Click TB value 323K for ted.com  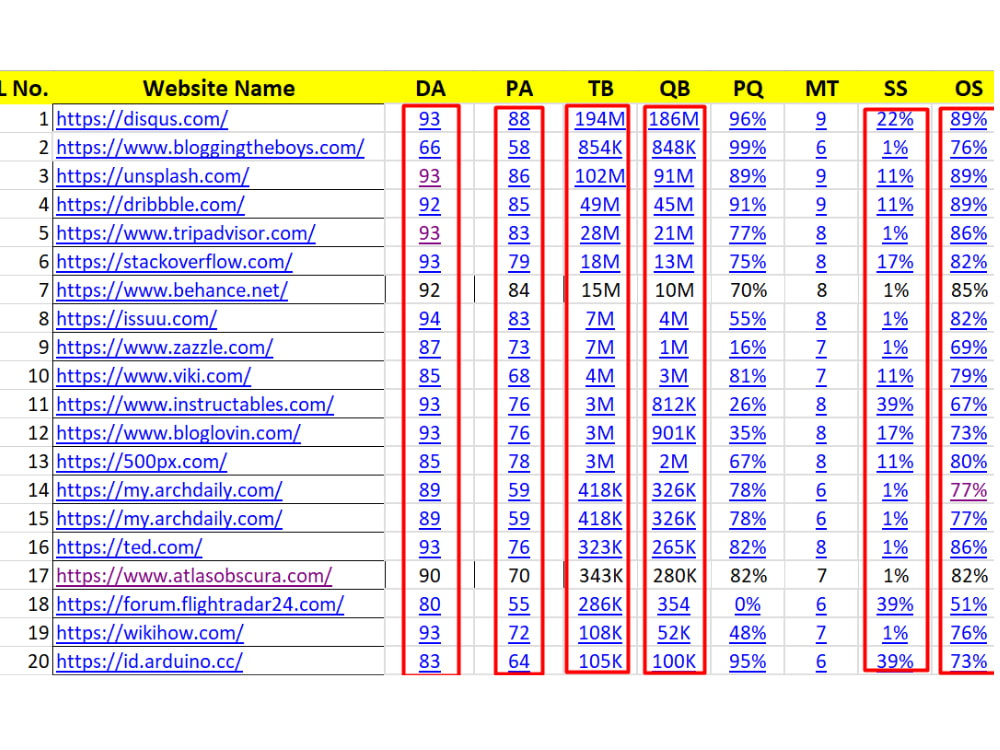600,548
